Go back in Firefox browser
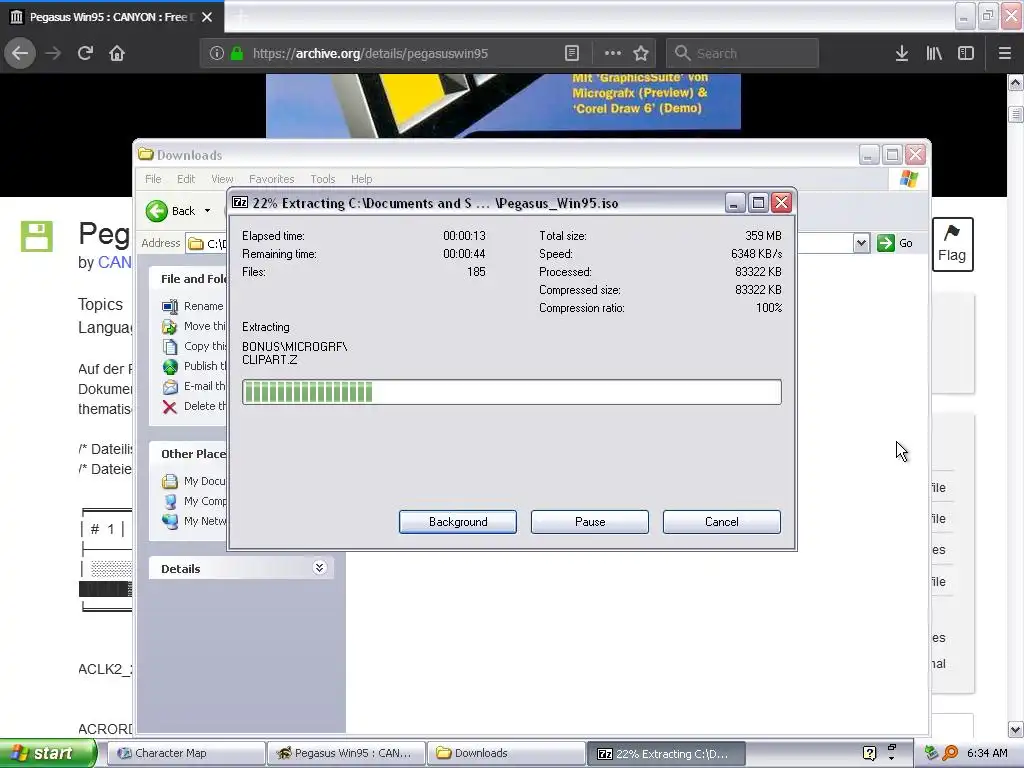 pos(20,53)
